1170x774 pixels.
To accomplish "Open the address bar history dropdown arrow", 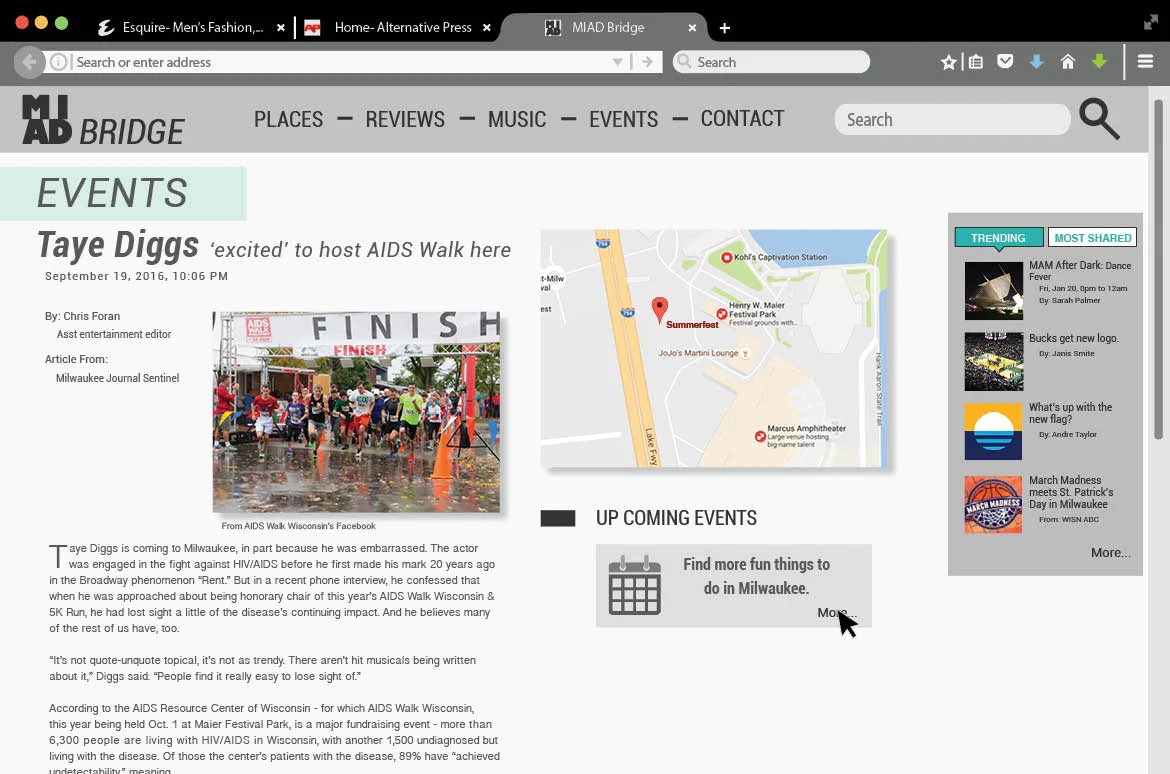I will click(617, 62).
